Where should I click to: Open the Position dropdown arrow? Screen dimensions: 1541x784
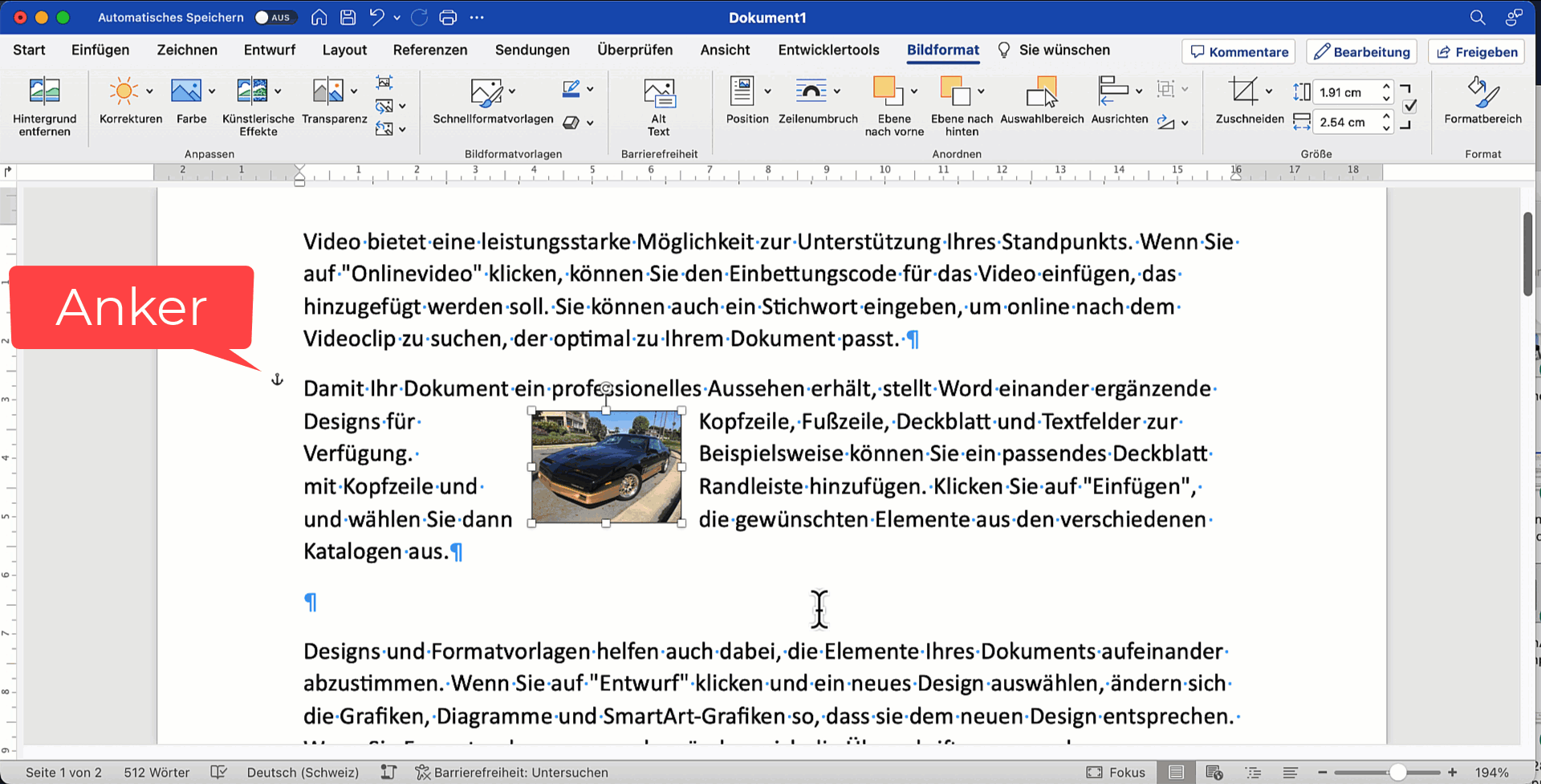(x=767, y=91)
